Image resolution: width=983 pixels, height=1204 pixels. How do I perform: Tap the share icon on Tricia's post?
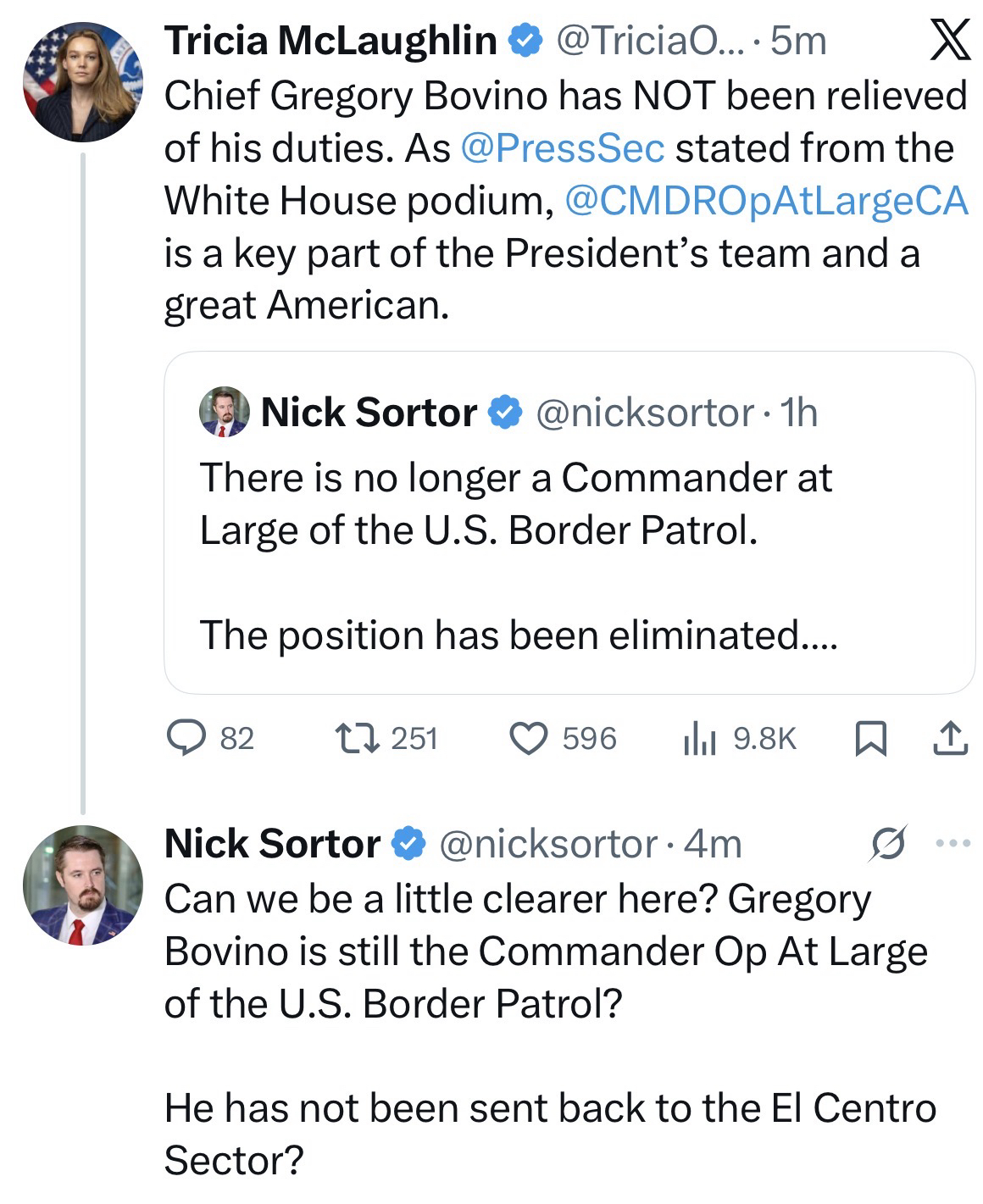(x=950, y=738)
